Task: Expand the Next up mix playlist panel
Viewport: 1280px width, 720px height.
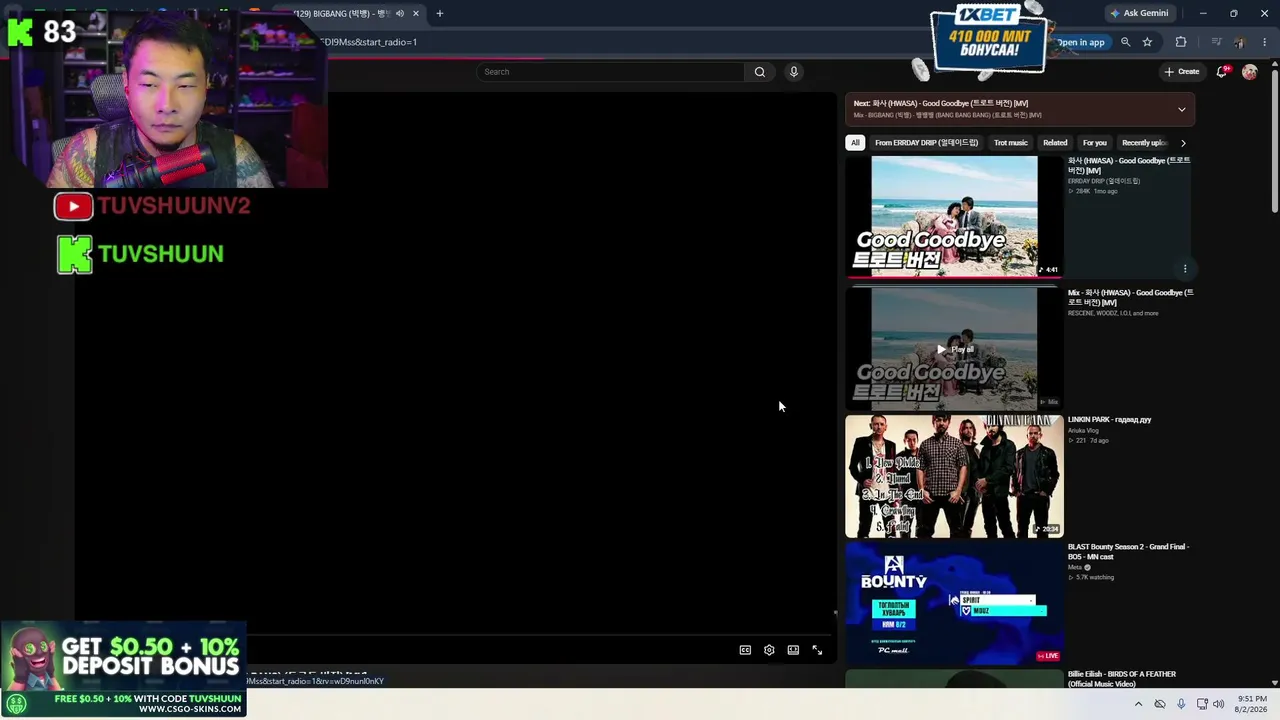Action: click(1182, 110)
